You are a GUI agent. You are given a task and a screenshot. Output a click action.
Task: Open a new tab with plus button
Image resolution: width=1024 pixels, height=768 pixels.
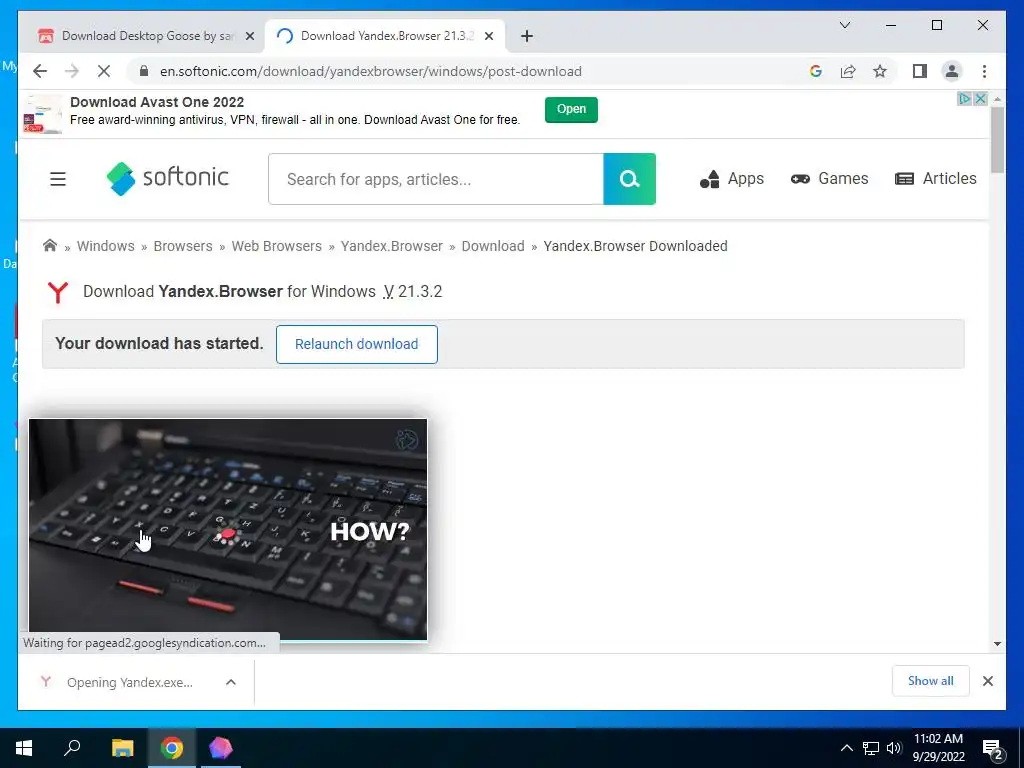(x=527, y=36)
